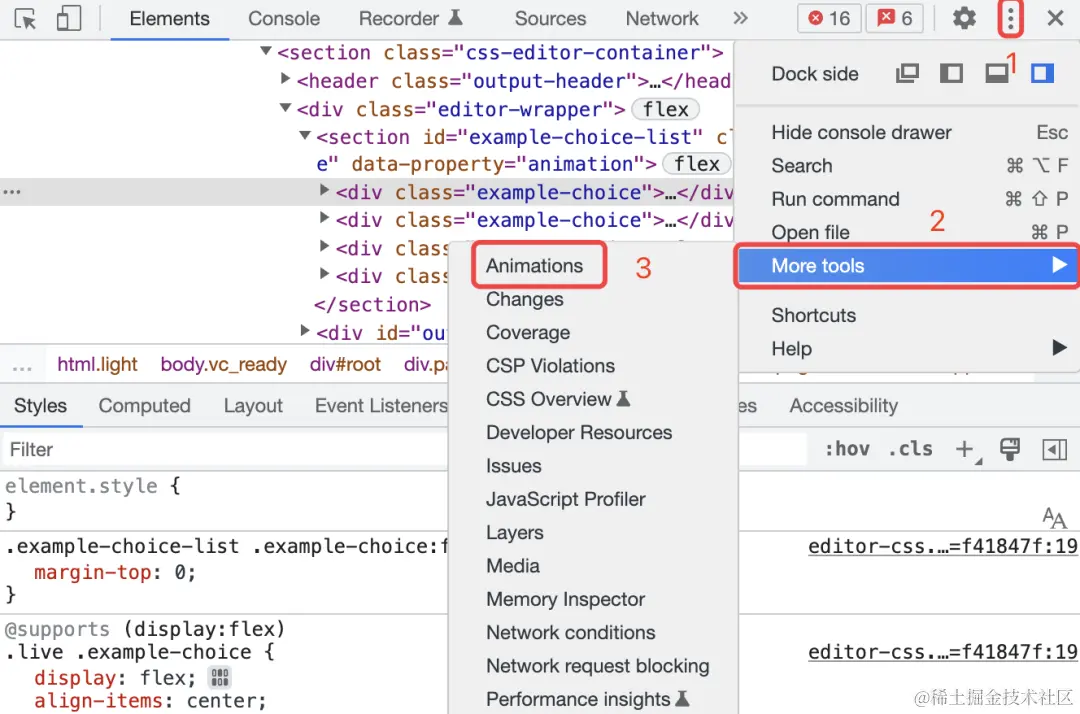This screenshot has height=714, width=1080.
Task: Open the Layout pane tab
Action: 253,406
